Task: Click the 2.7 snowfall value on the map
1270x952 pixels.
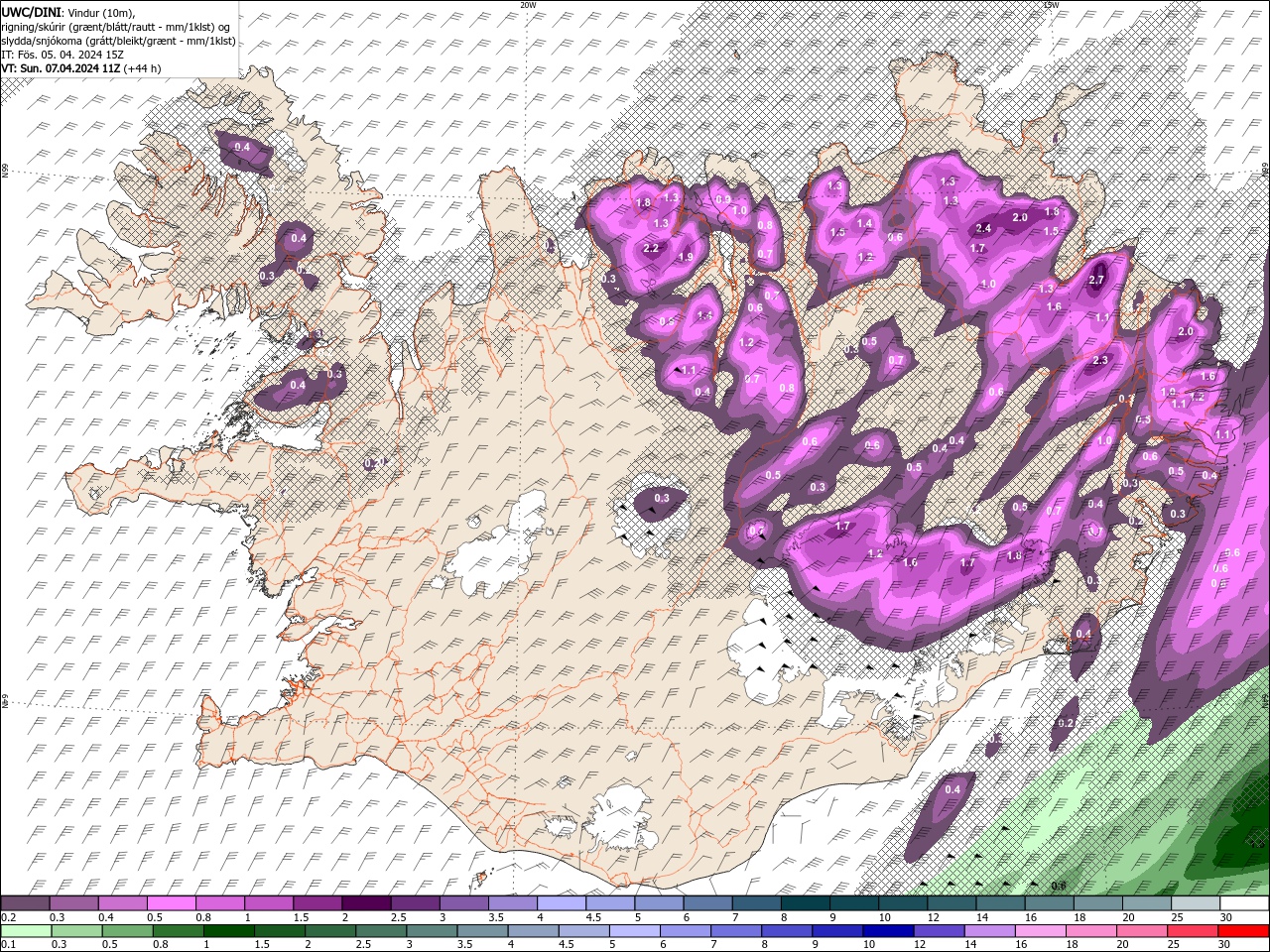Action: [1096, 281]
